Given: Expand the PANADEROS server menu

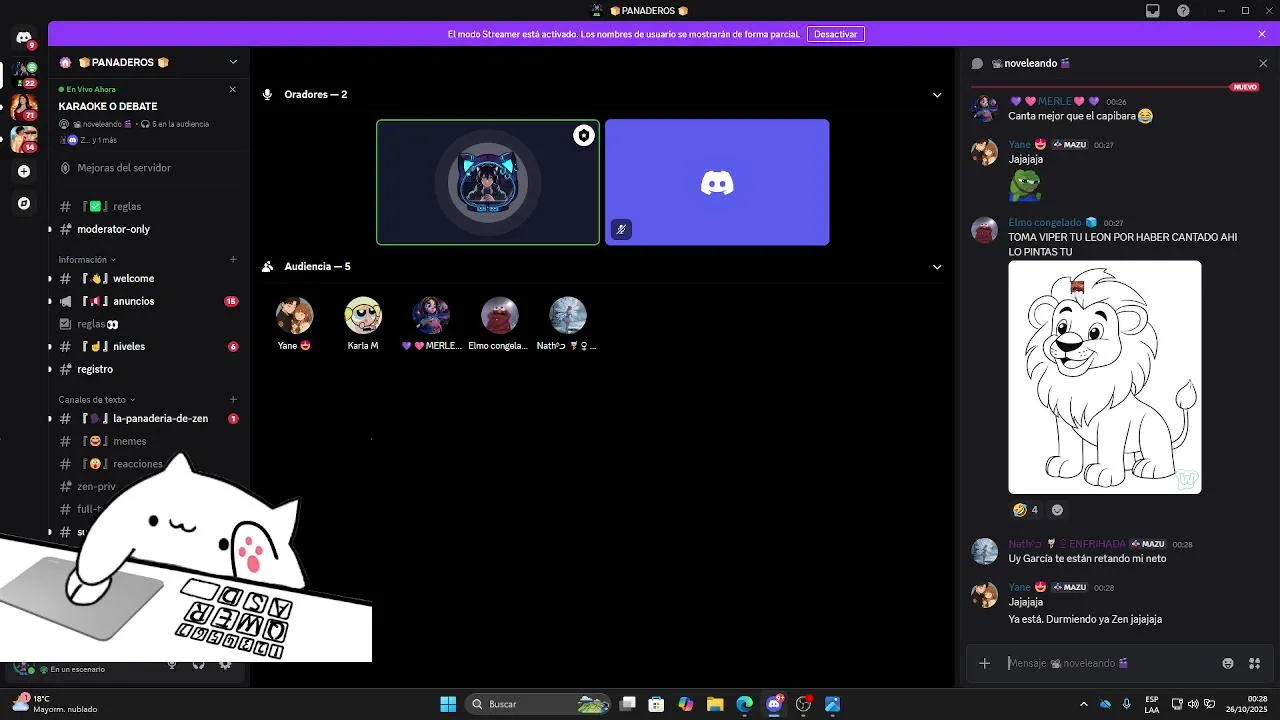Looking at the screenshot, I should 233,62.
